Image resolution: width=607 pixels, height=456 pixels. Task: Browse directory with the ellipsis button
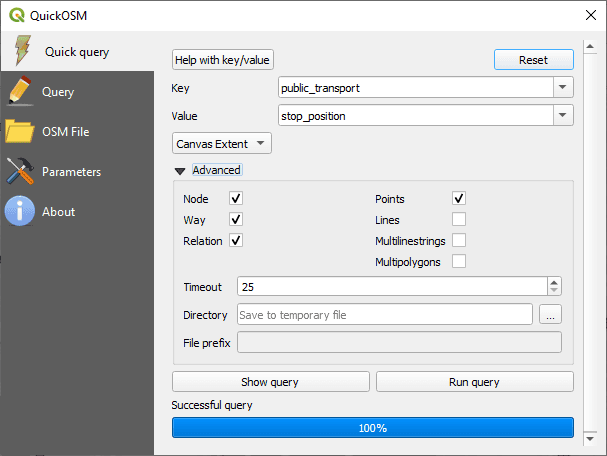[x=550, y=315]
